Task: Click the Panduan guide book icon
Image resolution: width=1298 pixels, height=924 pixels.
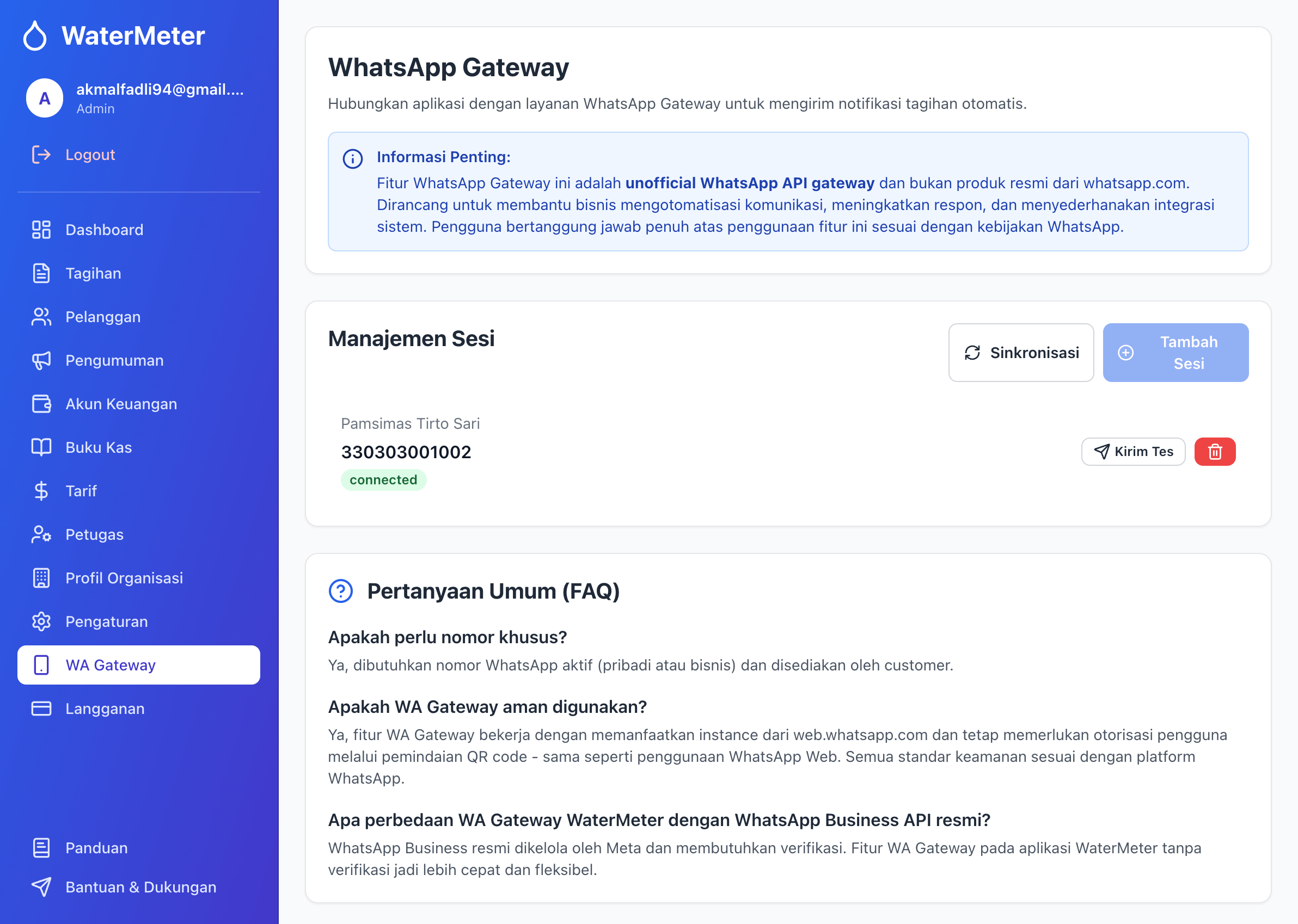Action: (41, 848)
